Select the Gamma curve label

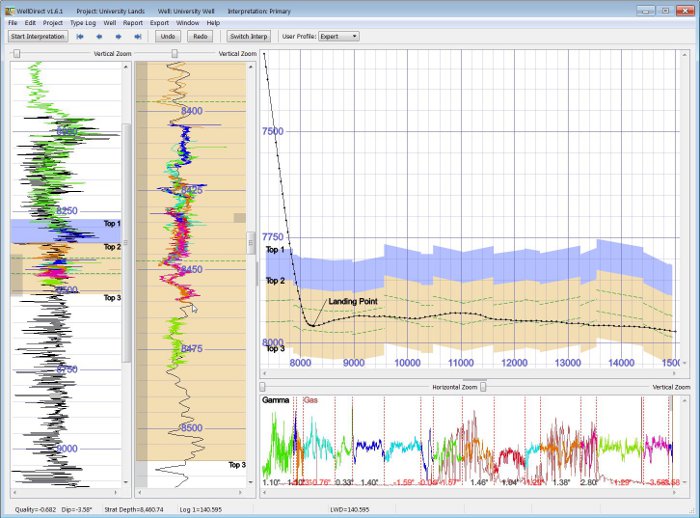(x=275, y=400)
